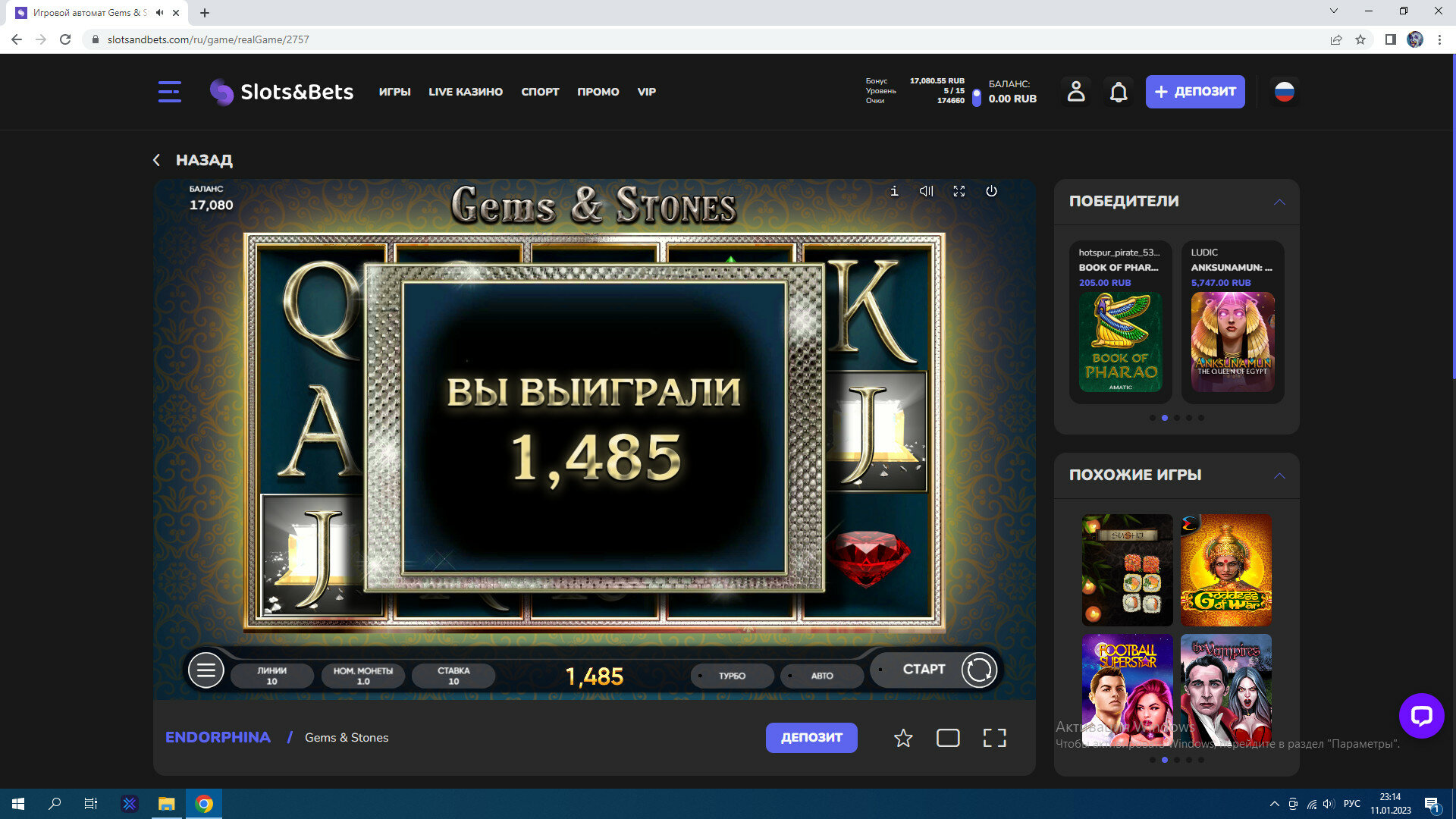Open game info 'i' icon

click(894, 191)
